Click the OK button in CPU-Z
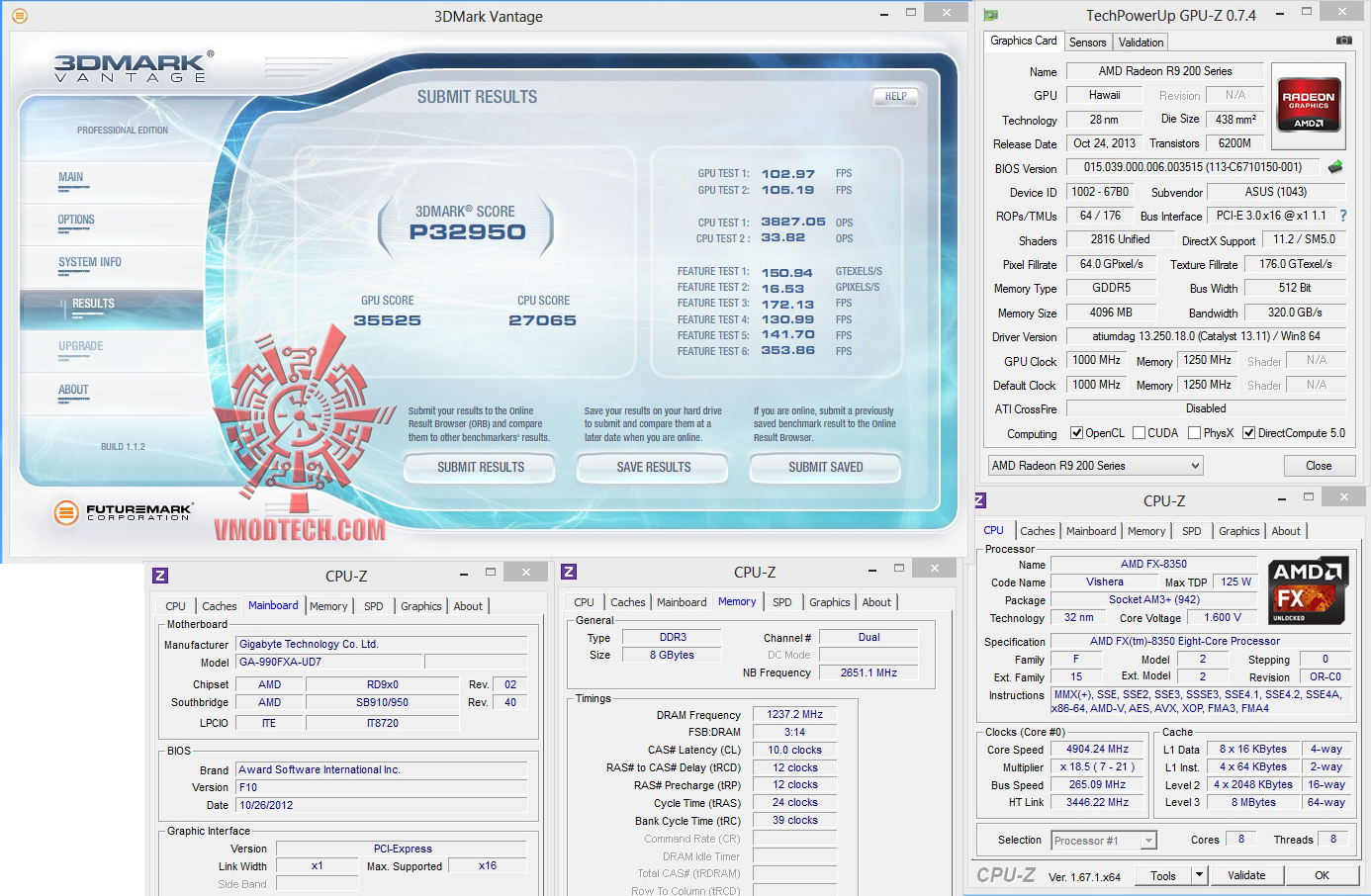1371x896 pixels. (1322, 875)
